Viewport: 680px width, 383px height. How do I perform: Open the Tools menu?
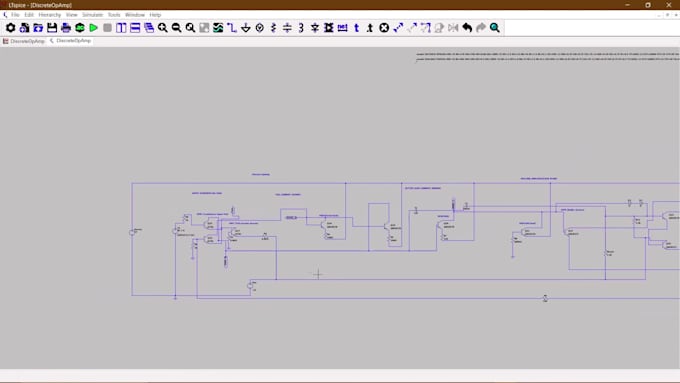coord(114,15)
